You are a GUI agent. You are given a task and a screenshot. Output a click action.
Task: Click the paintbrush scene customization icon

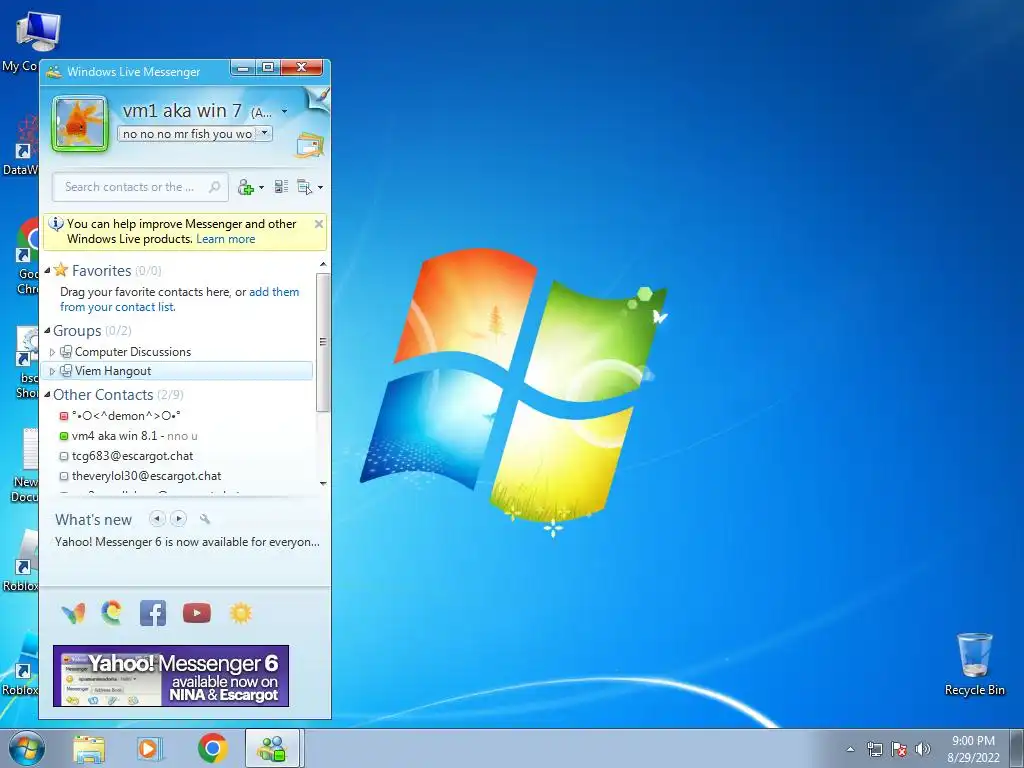click(319, 99)
